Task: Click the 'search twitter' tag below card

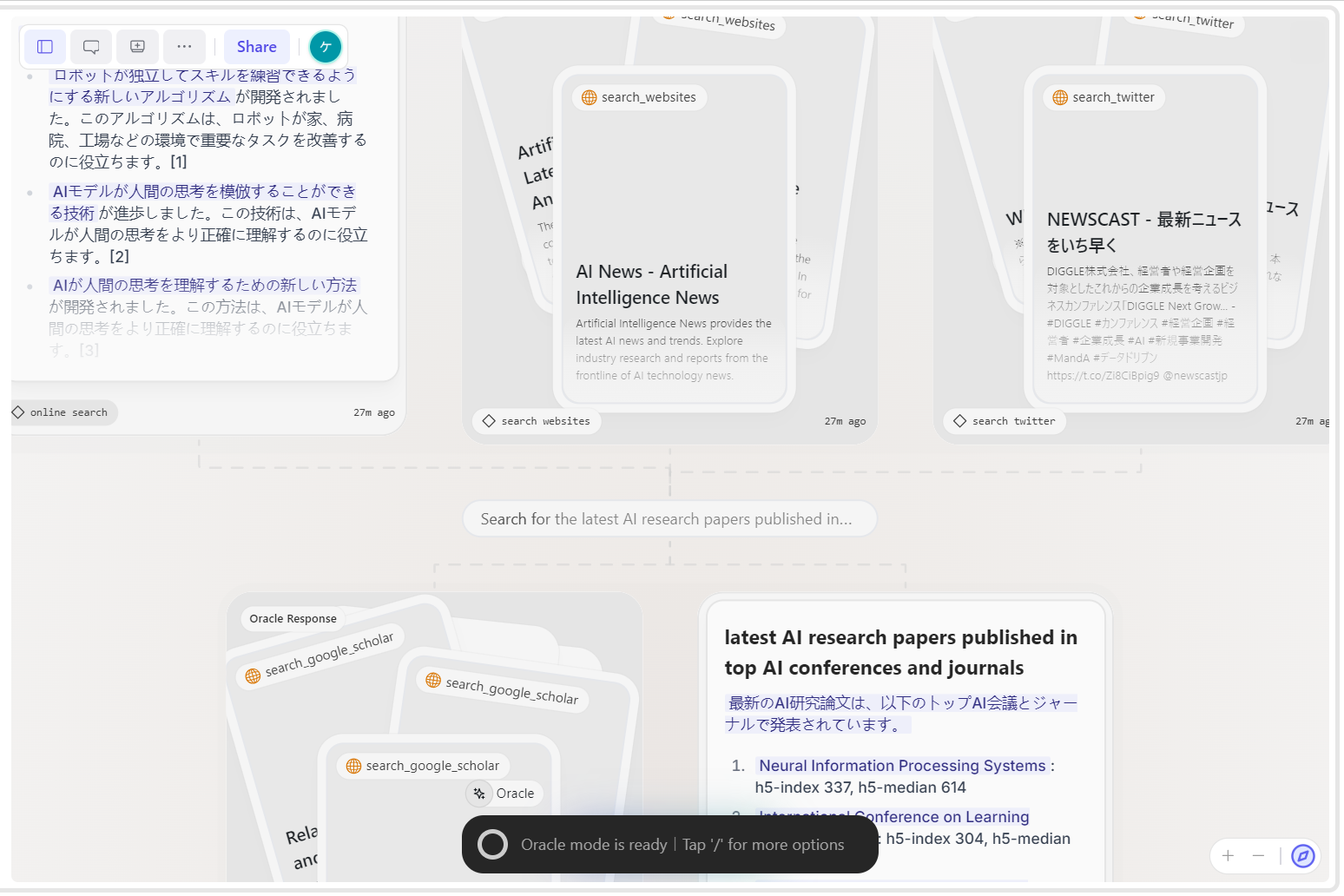Action: [x=1005, y=421]
